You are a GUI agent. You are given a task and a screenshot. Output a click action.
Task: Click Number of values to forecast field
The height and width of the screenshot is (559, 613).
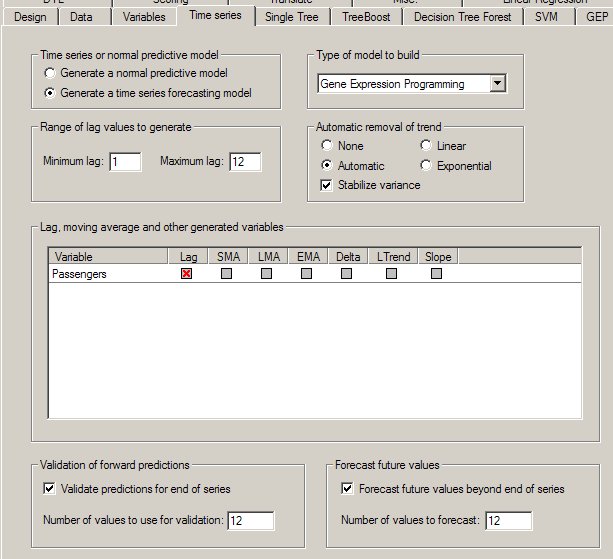(509, 521)
